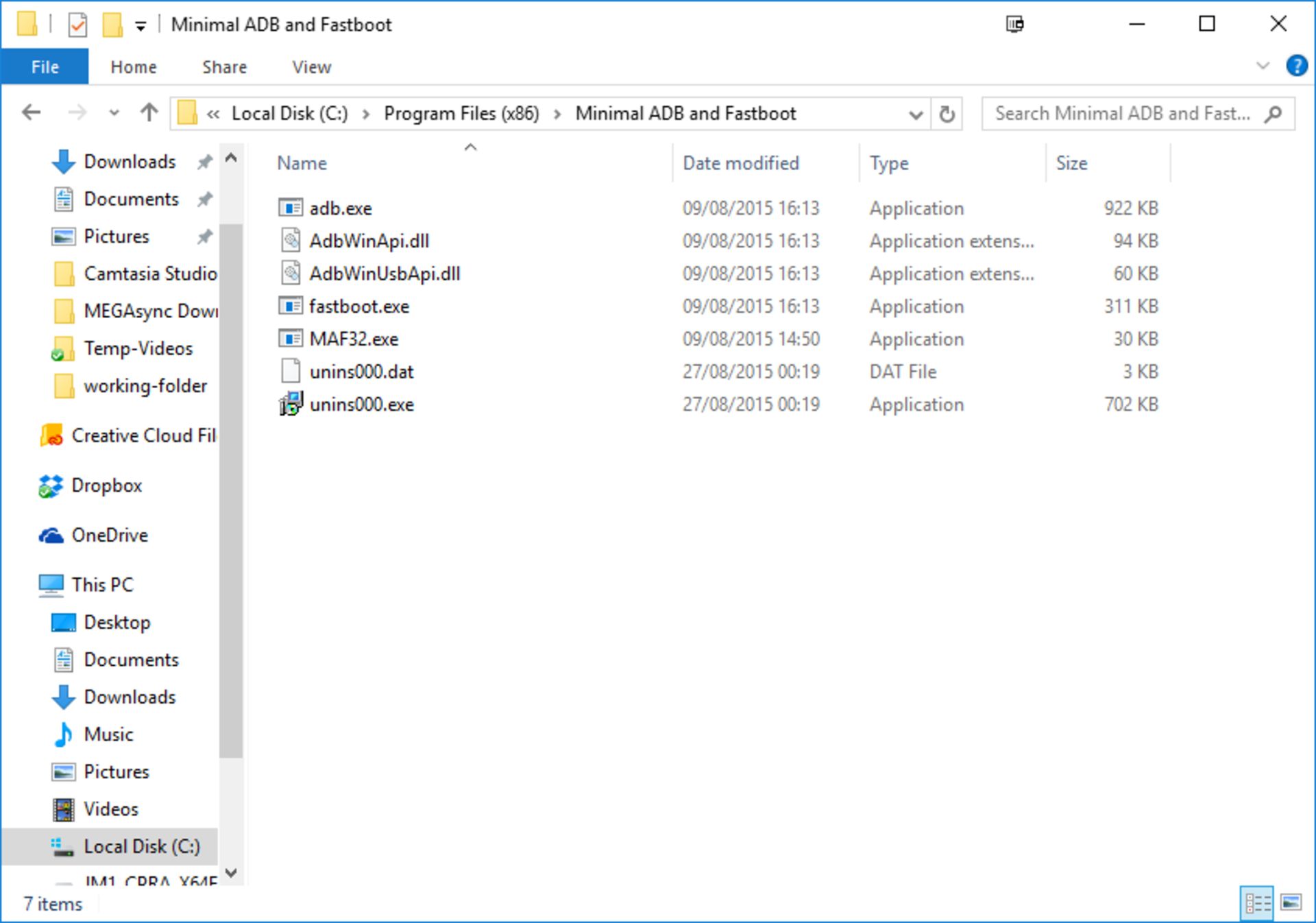Open pinned Pictures quick access item
This screenshot has height=923, width=1316.
click(x=100, y=237)
